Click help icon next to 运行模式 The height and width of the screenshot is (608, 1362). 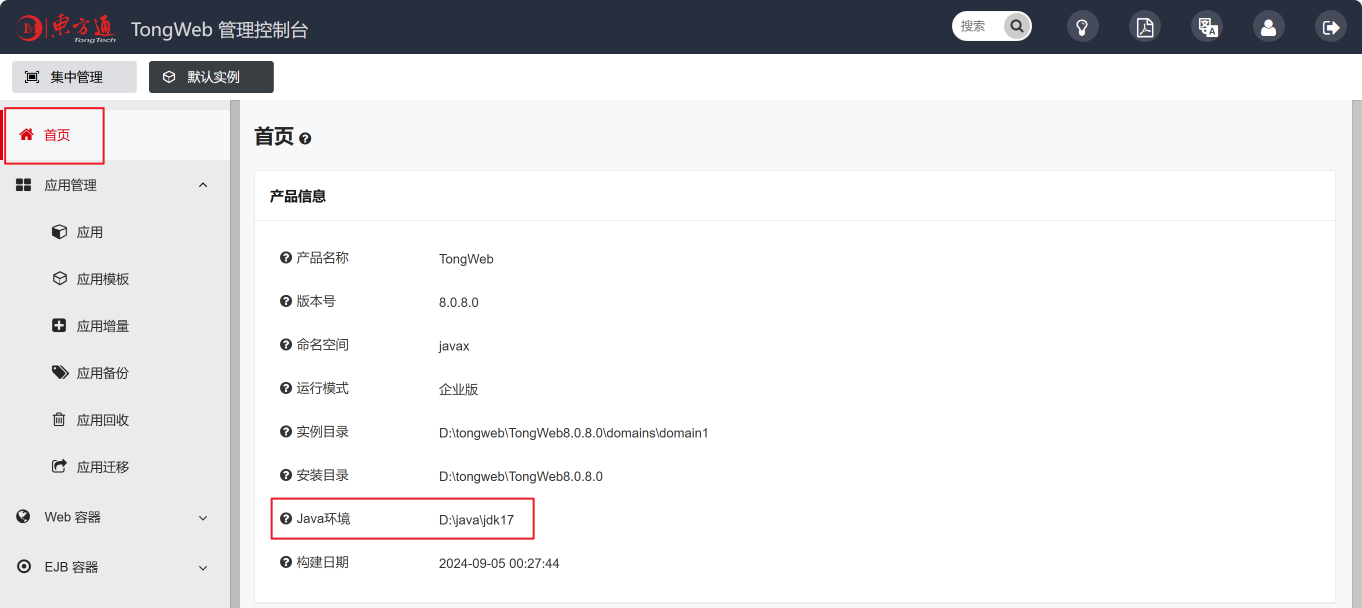286,388
